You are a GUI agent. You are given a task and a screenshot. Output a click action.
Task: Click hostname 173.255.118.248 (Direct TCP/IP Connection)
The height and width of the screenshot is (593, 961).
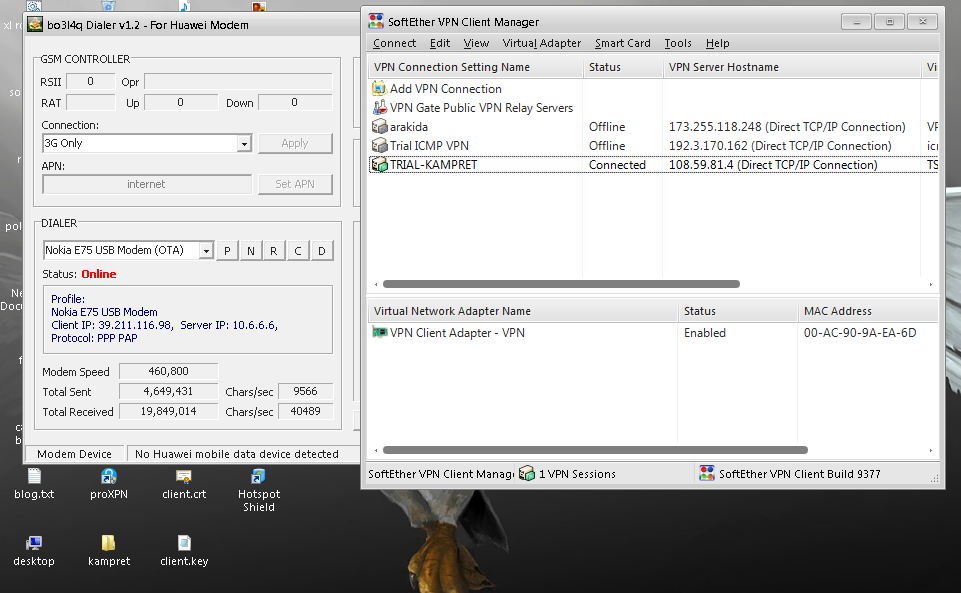click(x=787, y=127)
